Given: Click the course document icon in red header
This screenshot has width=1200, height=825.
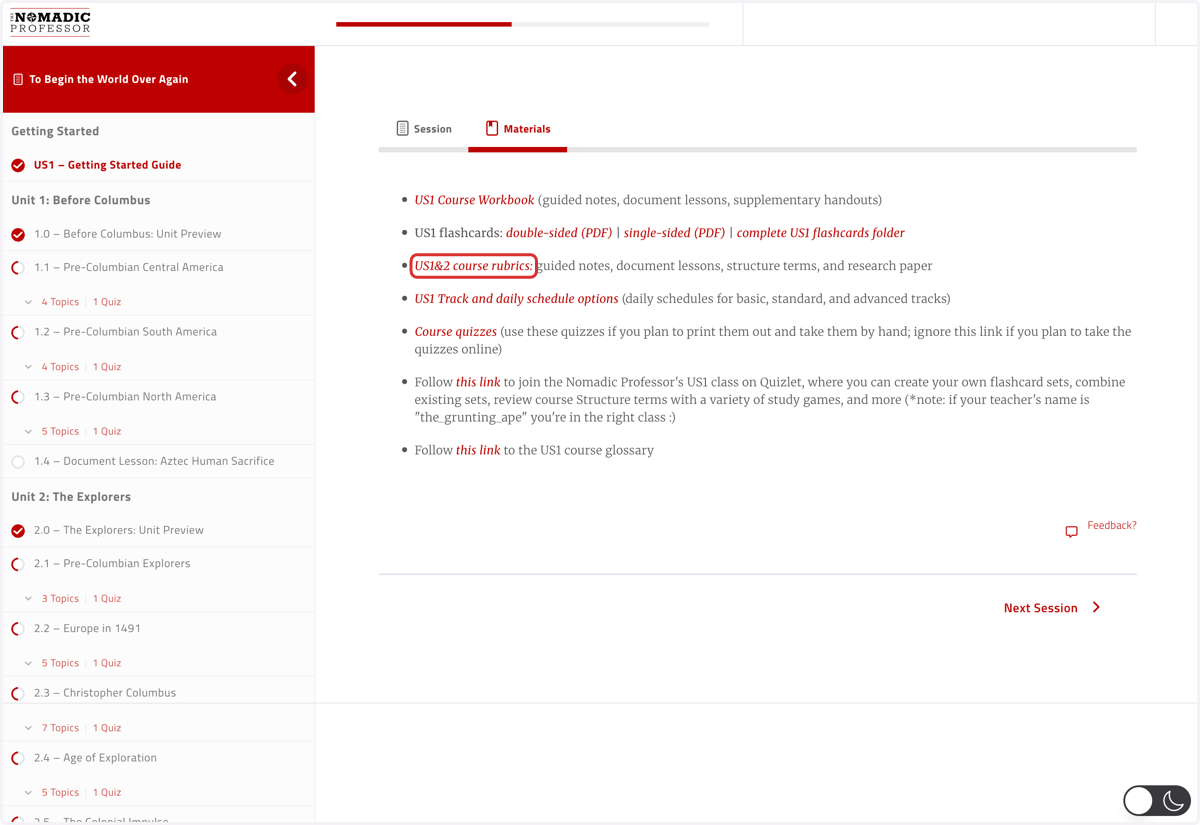Looking at the screenshot, I should point(18,79).
